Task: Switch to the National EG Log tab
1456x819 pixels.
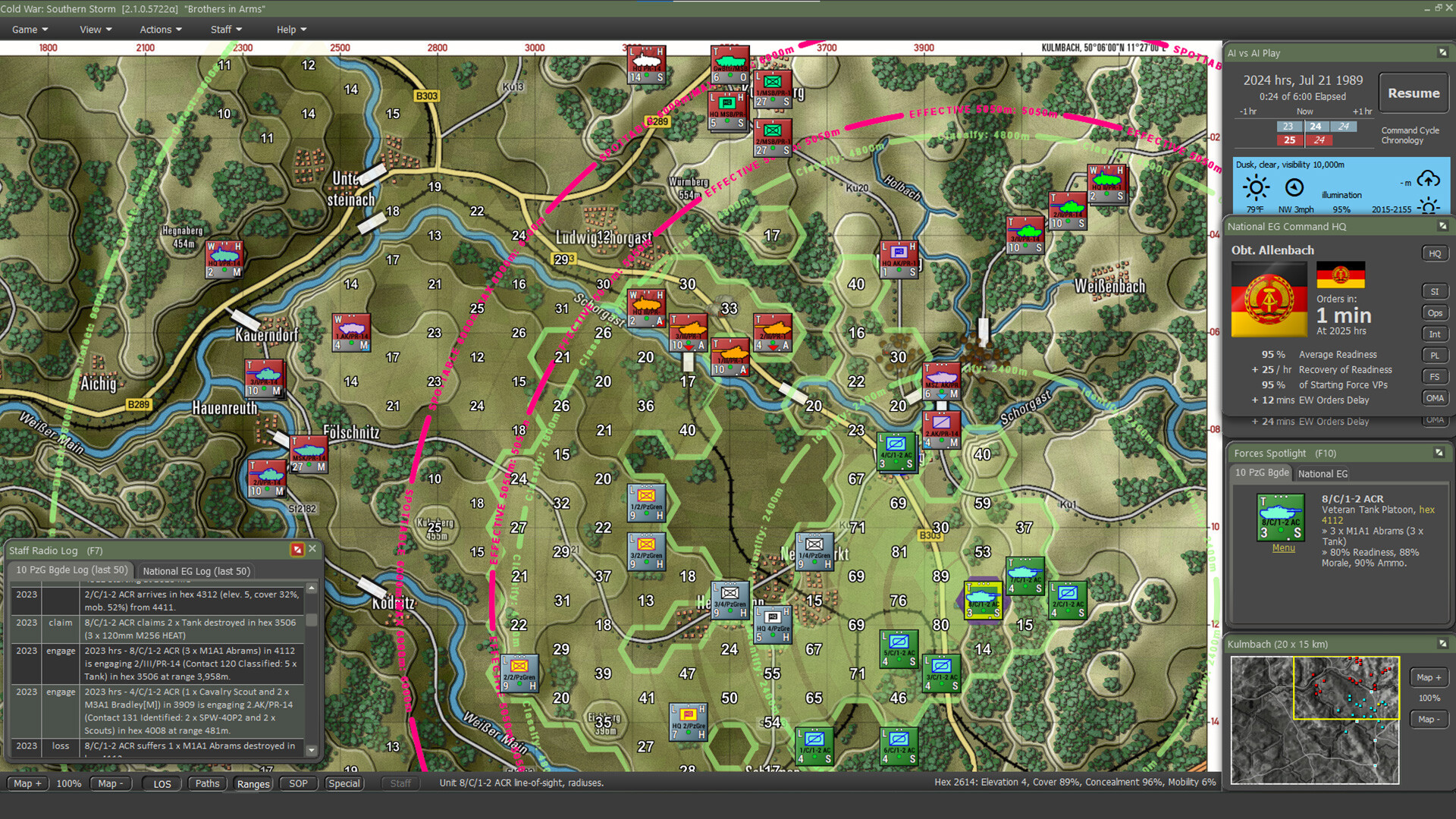Action: 196,570
